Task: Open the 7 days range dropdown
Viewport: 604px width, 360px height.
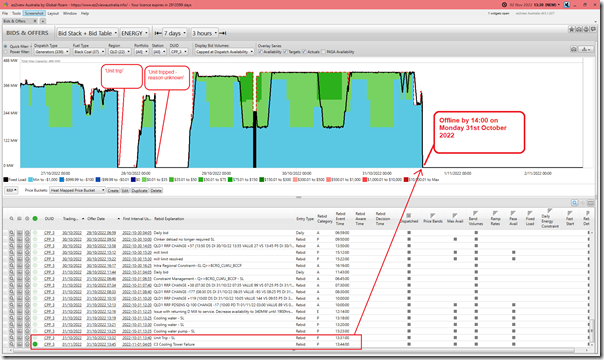Action: (174, 33)
